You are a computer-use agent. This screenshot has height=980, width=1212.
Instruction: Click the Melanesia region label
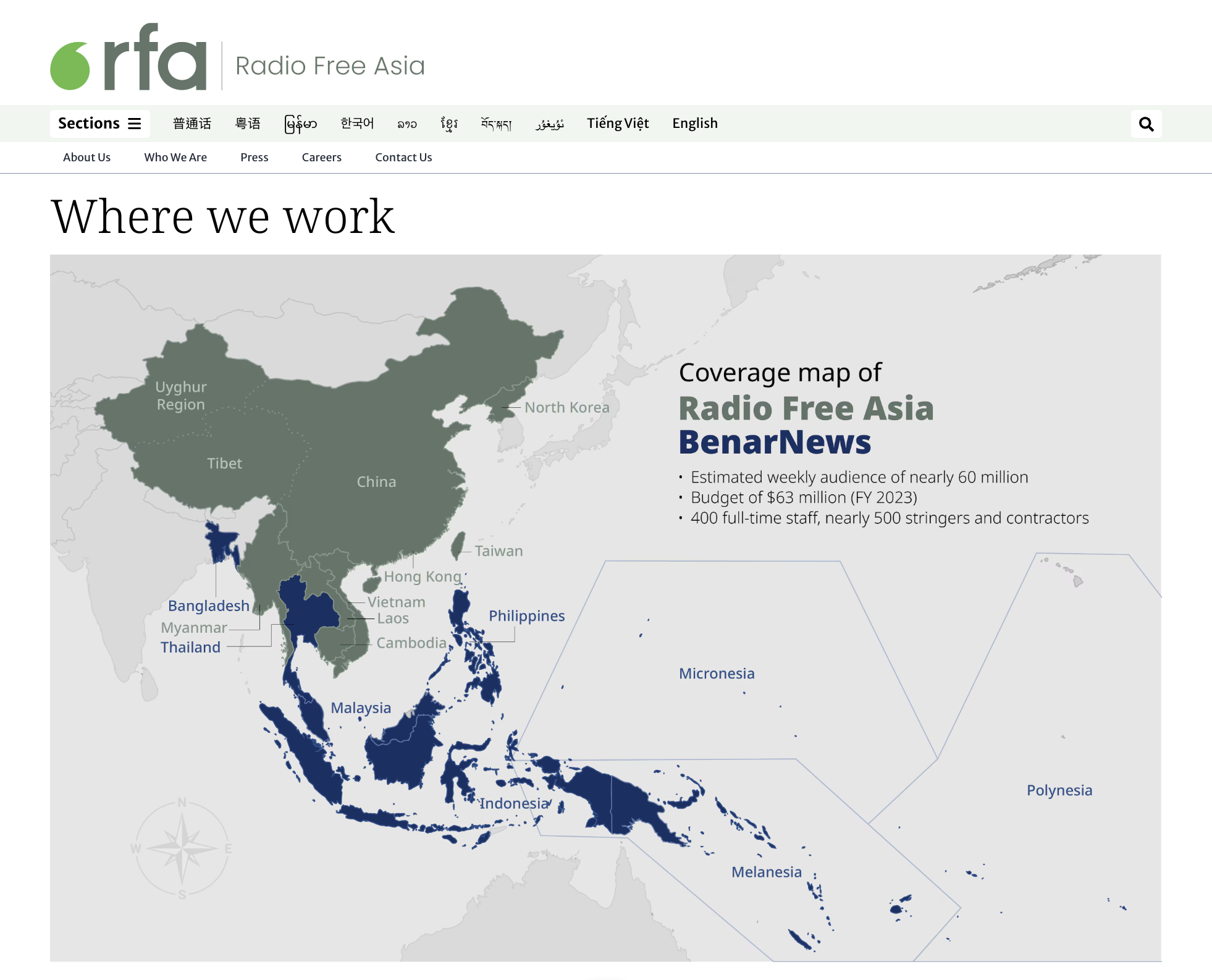(767, 872)
